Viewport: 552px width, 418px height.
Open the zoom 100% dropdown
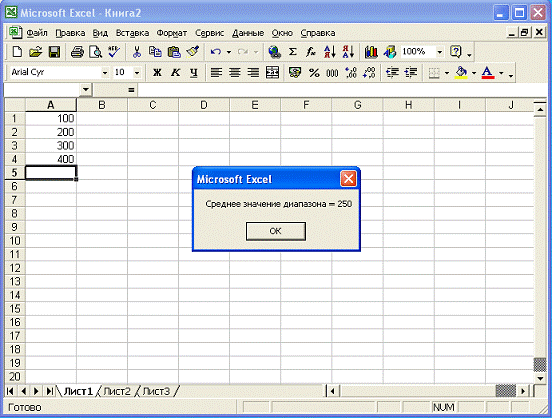coord(440,52)
